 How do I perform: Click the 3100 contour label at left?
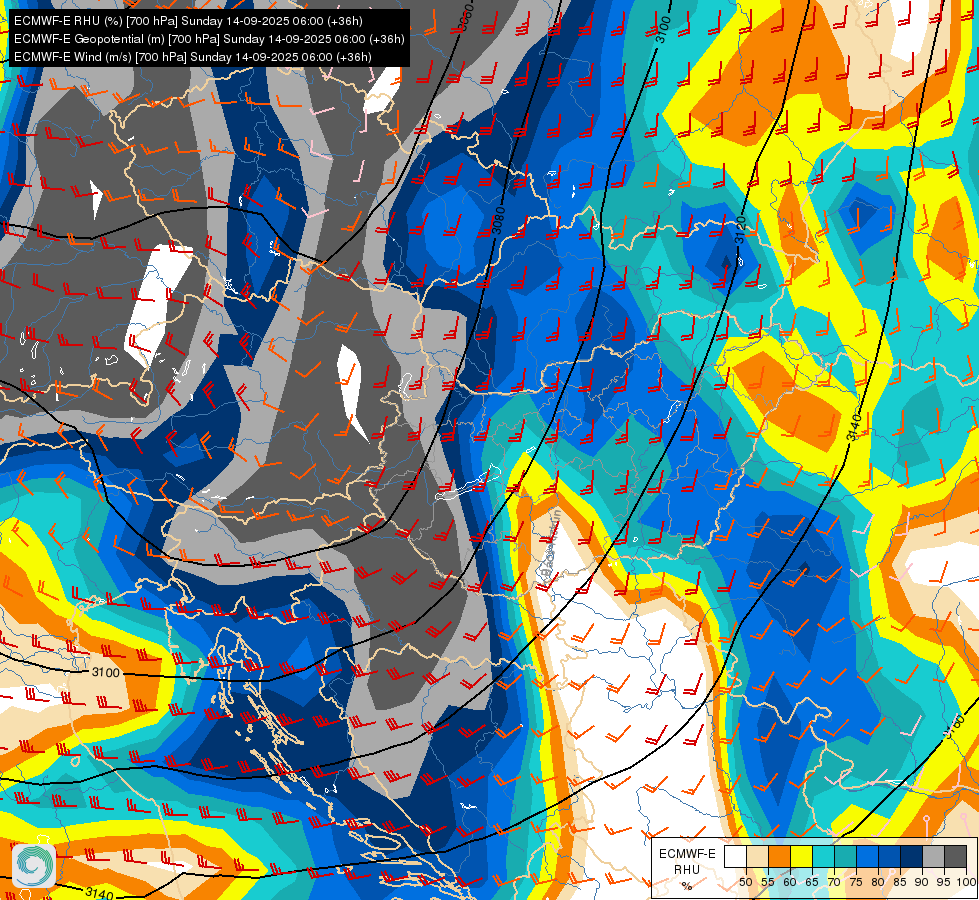105,673
